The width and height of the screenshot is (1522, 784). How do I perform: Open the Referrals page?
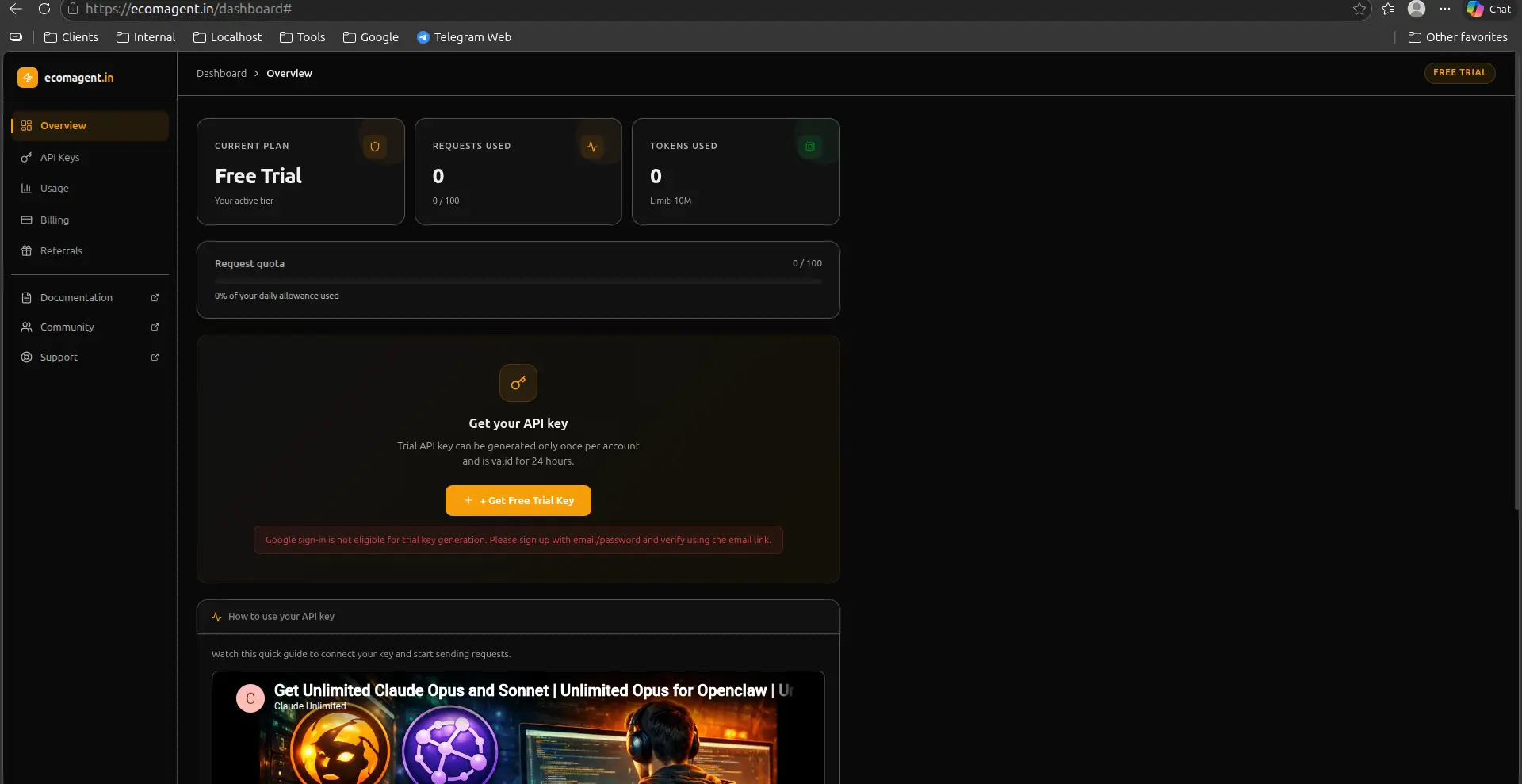tap(90, 250)
